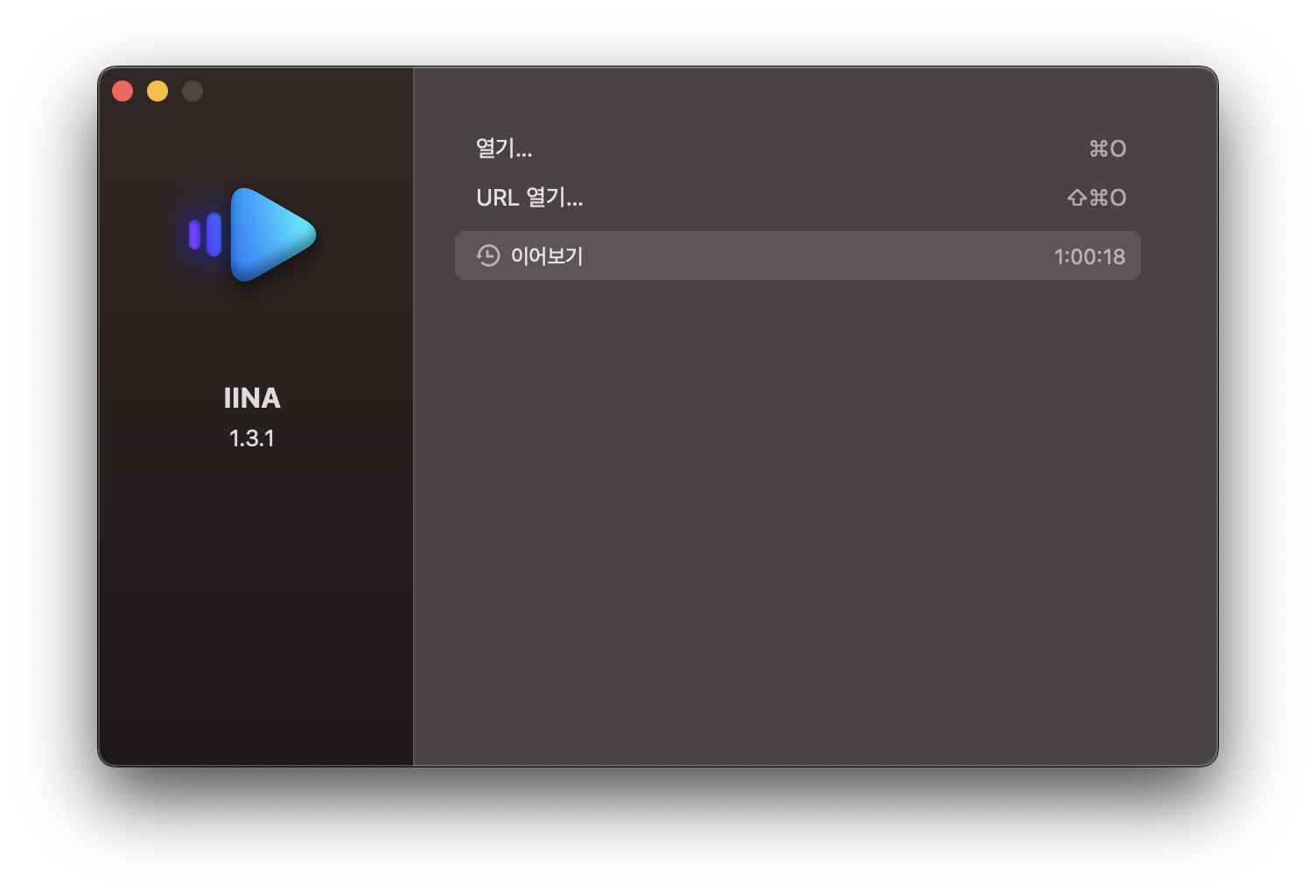Image resolution: width=1316 pixels, height=896 pixels.
Task: Click the greyed-out zoom window button
Action: [192, 91]
